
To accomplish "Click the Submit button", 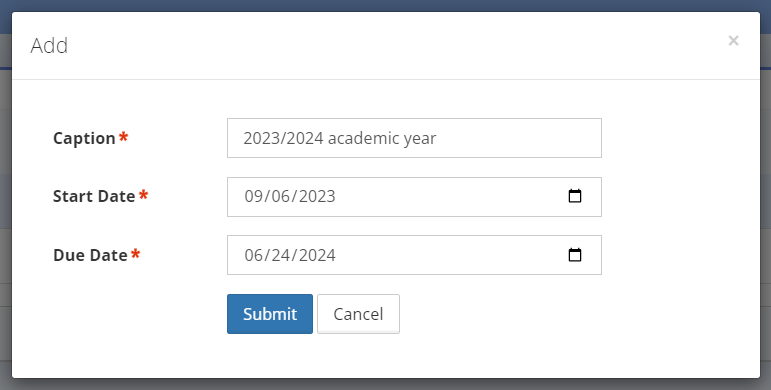I will [x=270, y=314].
